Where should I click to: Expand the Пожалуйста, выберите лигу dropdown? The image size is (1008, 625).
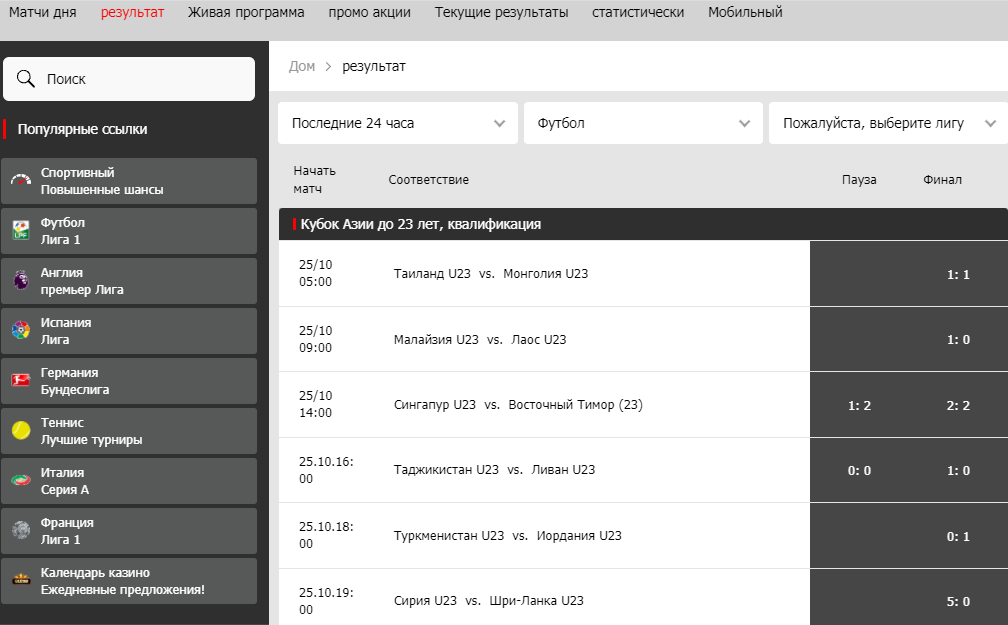click(x=888, y=123)
